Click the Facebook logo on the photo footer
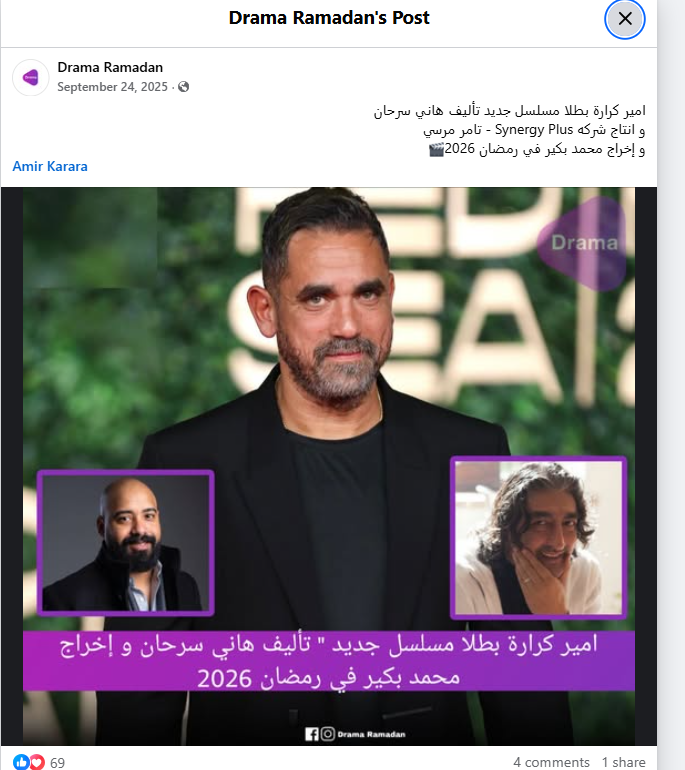 [x=312, y=734]
